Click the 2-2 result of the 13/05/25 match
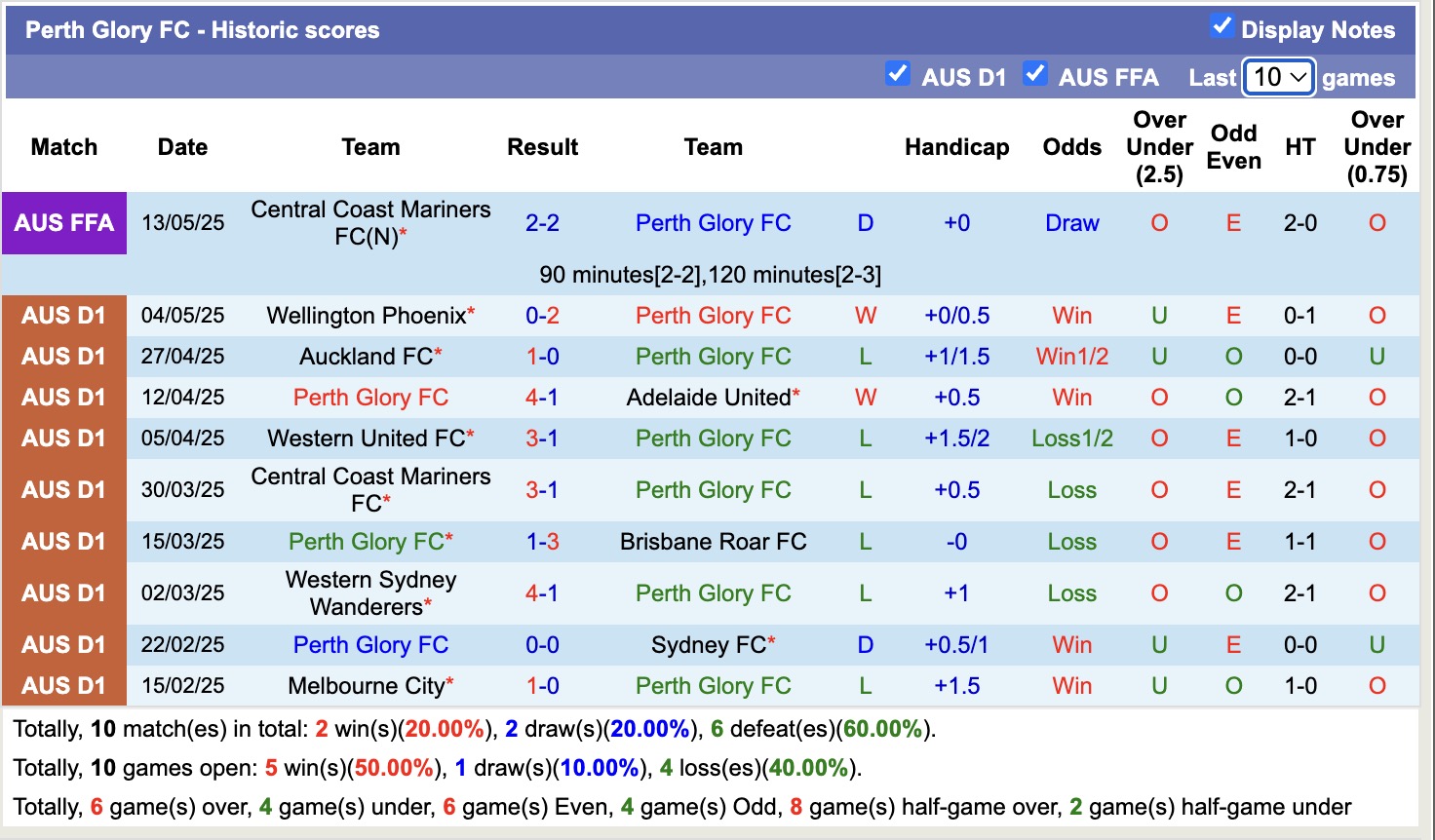The image size is (1435, 840). pos(542,222)
